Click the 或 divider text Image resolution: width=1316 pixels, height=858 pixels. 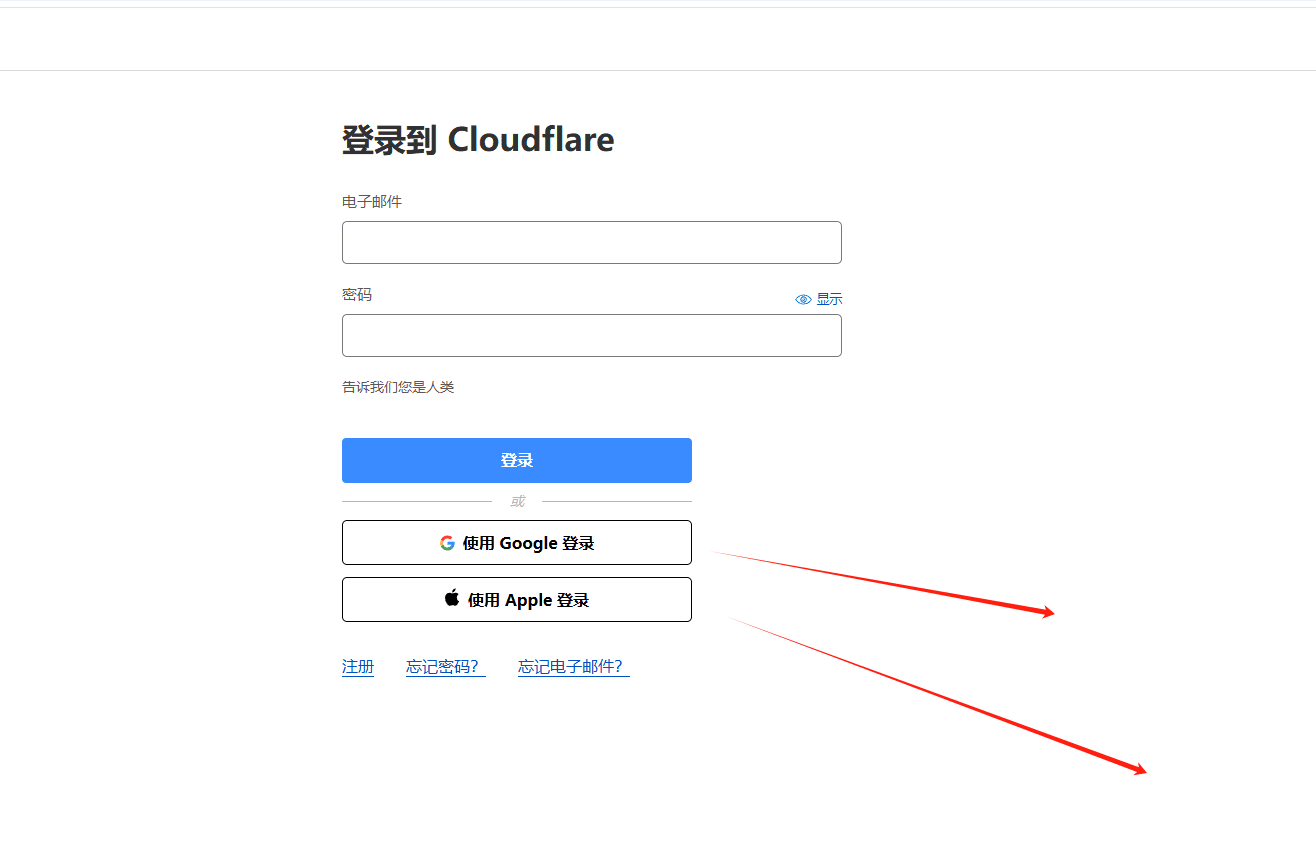click(x=516, y=500)
